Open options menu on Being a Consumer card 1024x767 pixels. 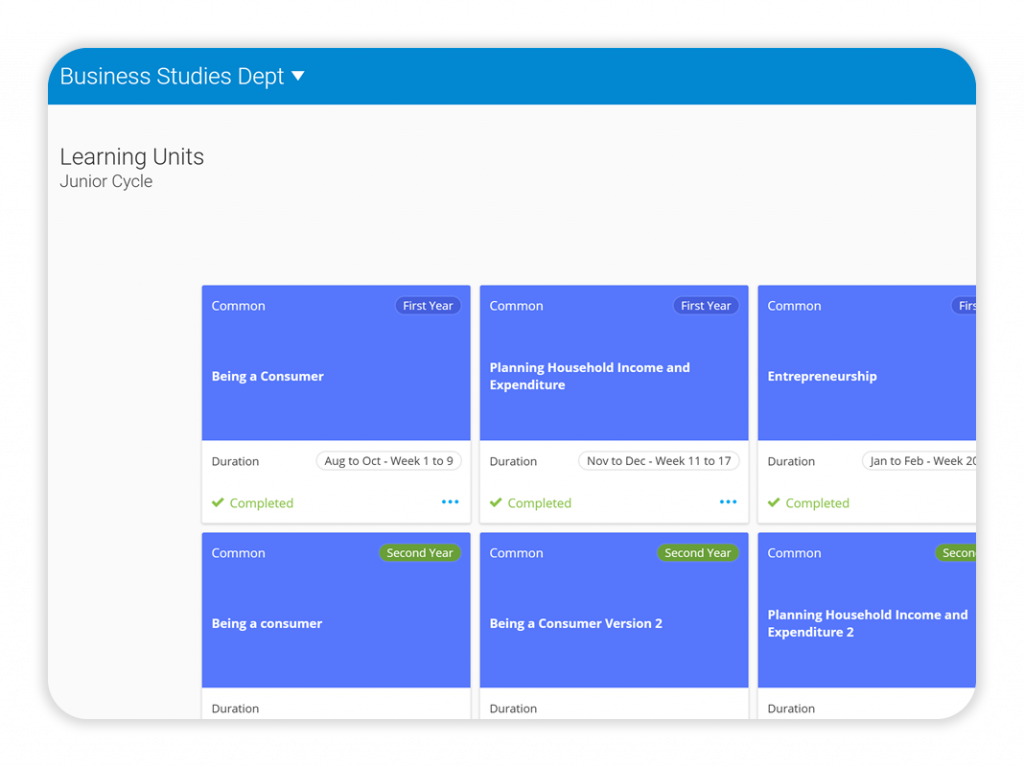click(x=449, y=502)
